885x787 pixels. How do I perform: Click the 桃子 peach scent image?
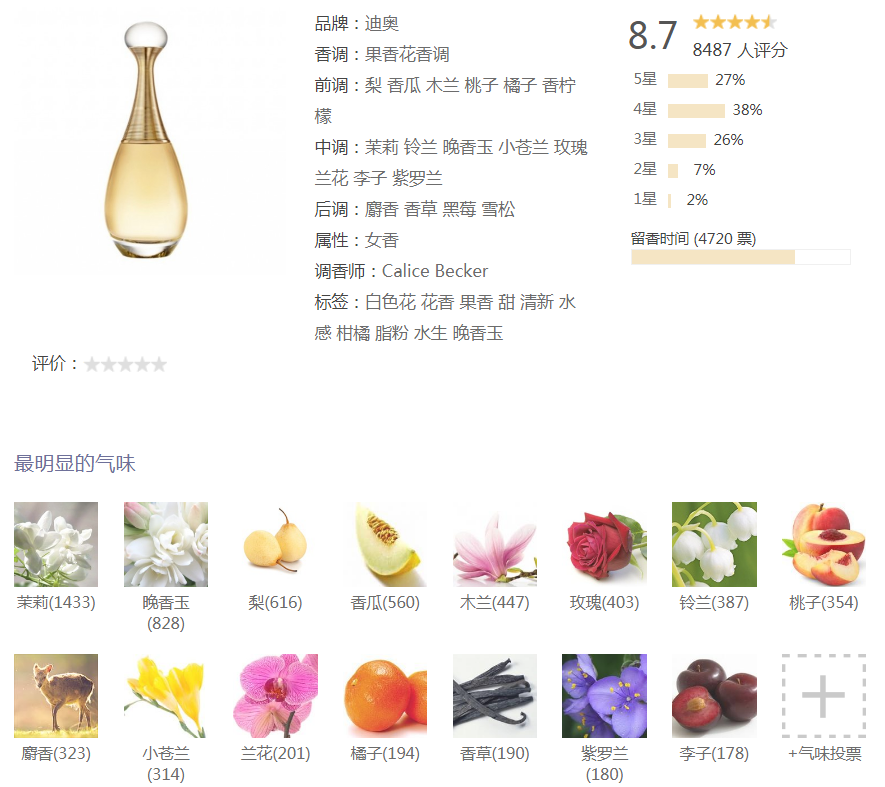click(x=824, y=544)
